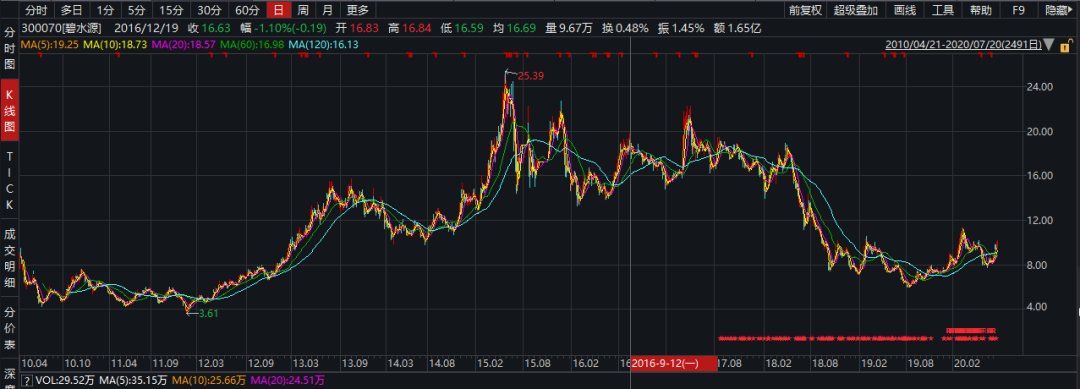
Task: Click the volume MA(20):24.51万 label
Action: pos(287,380)
